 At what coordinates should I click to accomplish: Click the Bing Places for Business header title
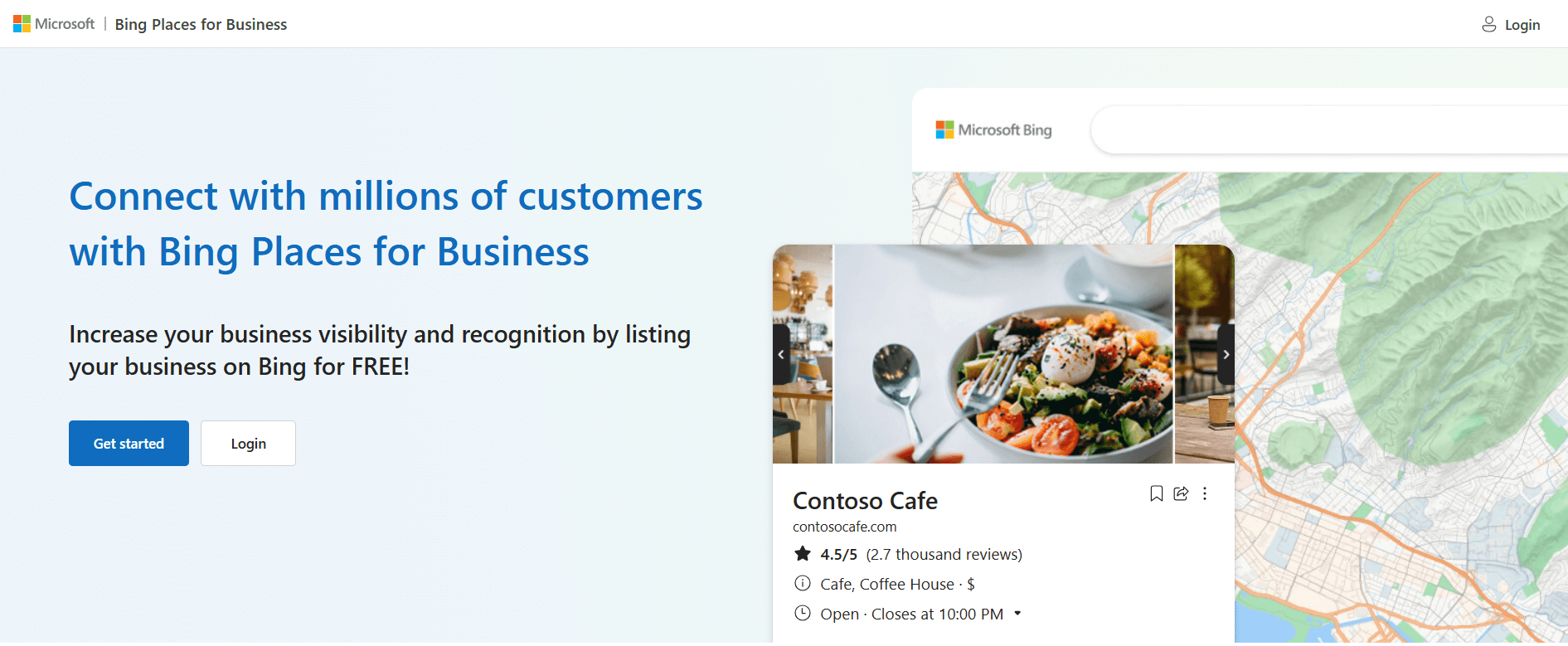(201, 24)
